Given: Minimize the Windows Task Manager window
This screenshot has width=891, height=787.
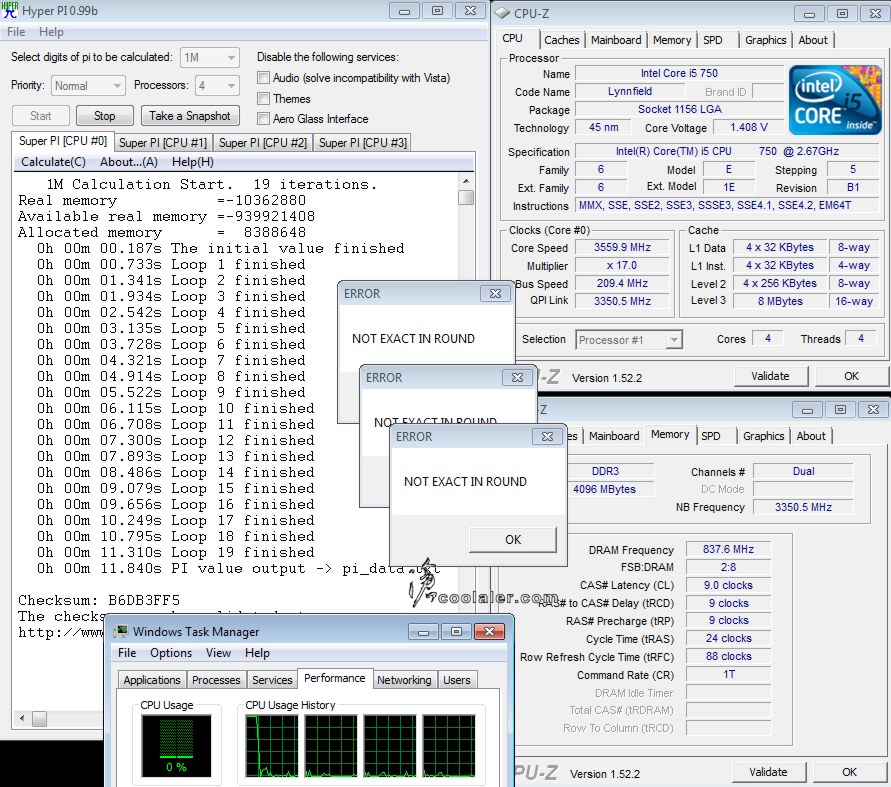Looking at the screenshot, I should pos(423,631).
